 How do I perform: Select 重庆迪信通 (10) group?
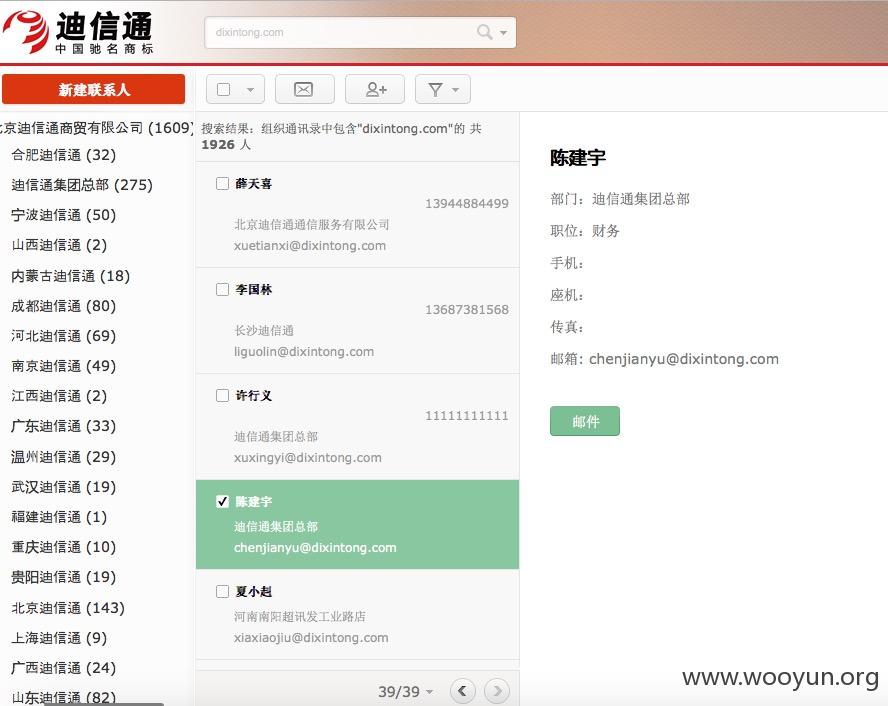pyautogui.click(x=63, y=547)
